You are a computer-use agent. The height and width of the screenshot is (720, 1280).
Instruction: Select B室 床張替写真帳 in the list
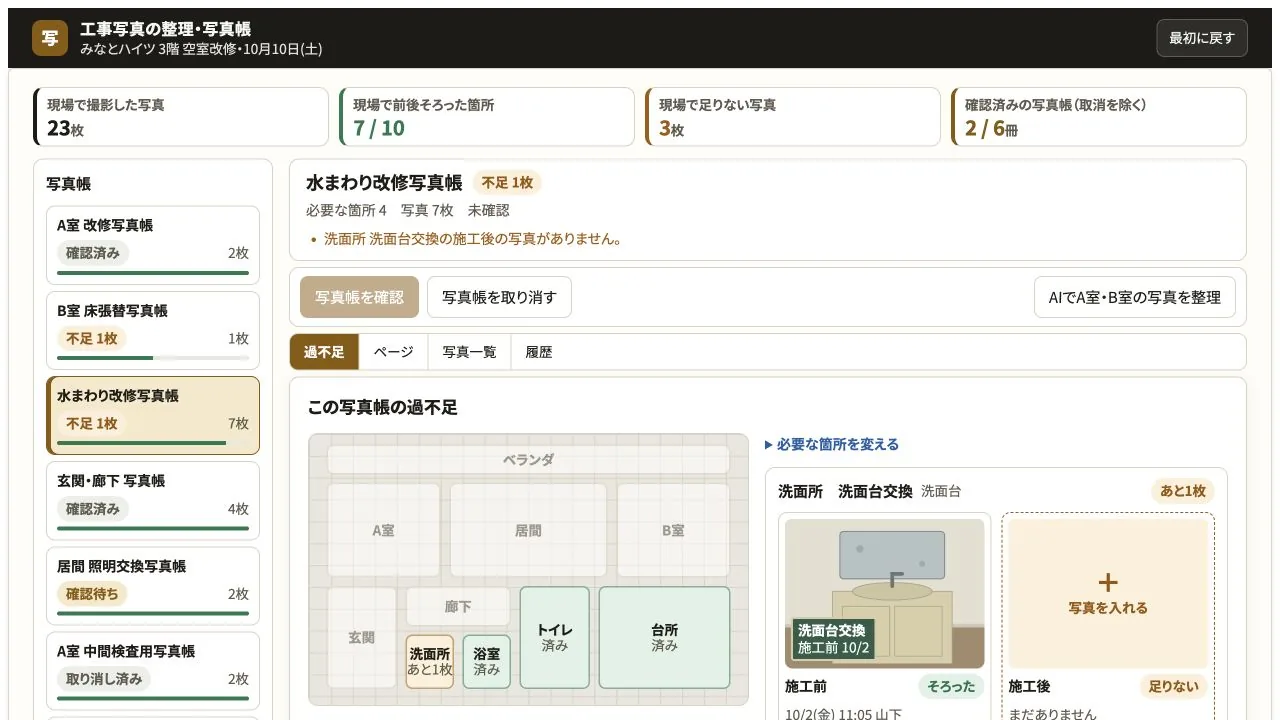click(x=153, y=330)
